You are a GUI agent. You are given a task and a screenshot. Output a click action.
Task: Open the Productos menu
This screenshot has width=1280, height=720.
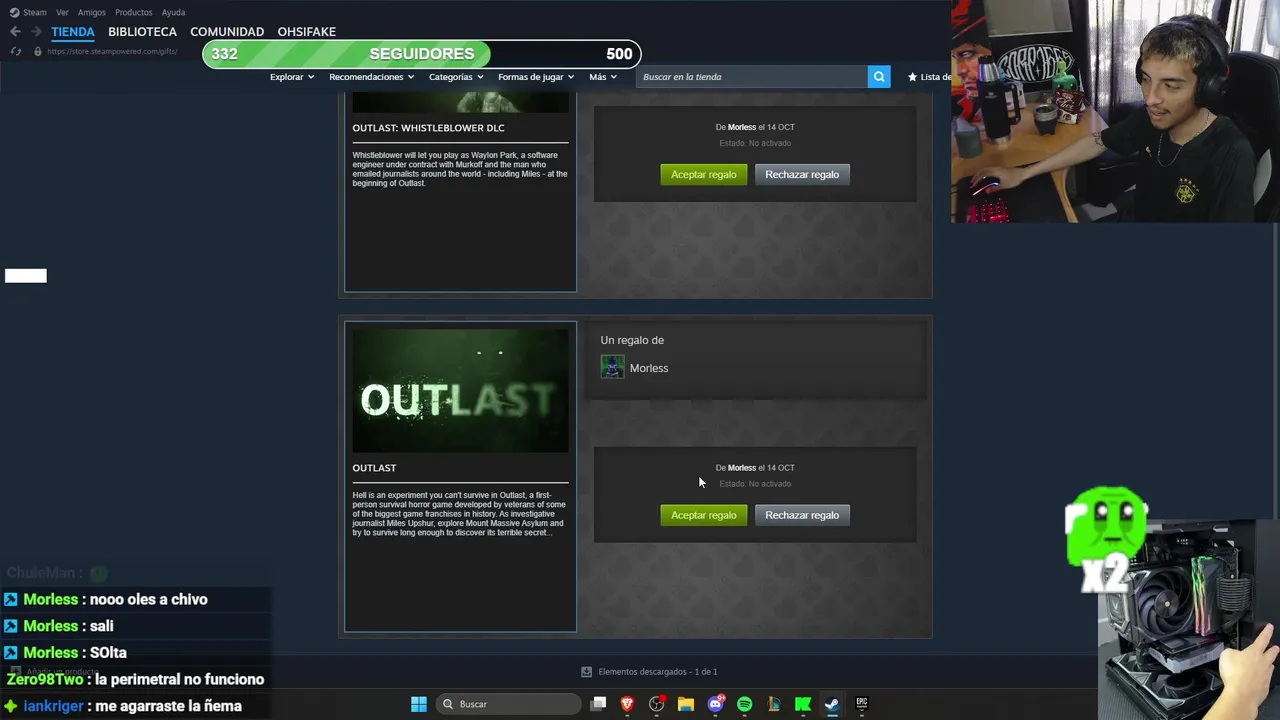(x=134, y=12)
